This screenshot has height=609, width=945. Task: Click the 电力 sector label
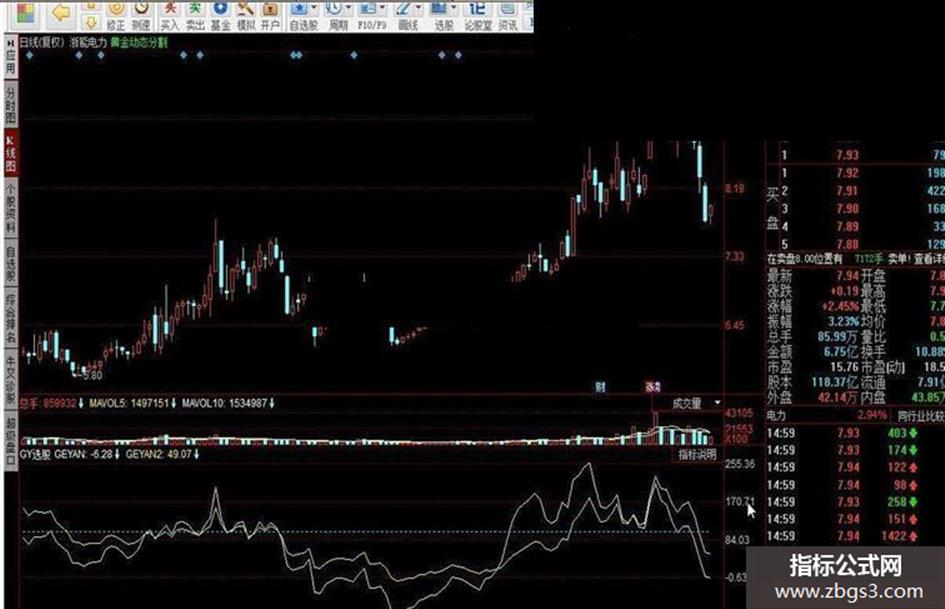(x=776, y=415)
